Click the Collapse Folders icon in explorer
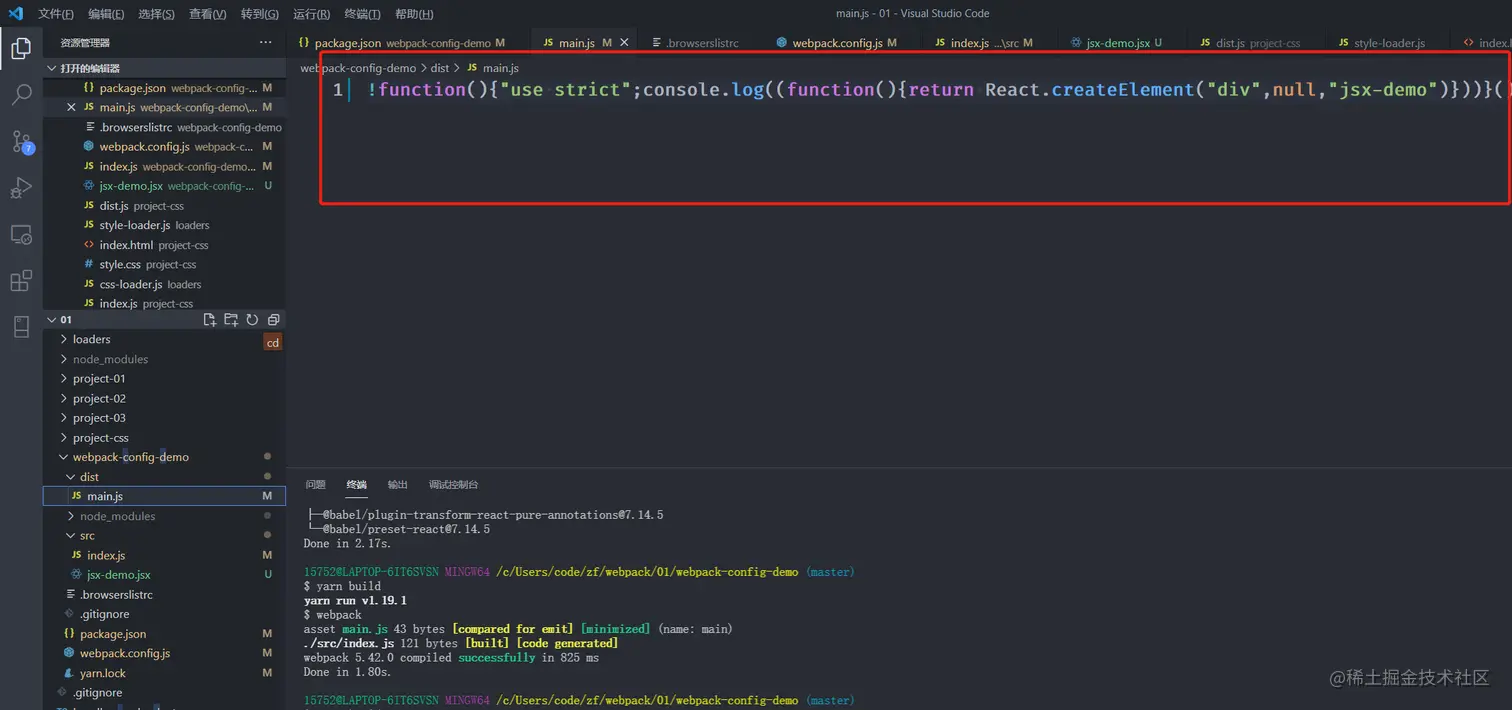Viewport: 1512px width, 710px height. [x=273, y=320]
